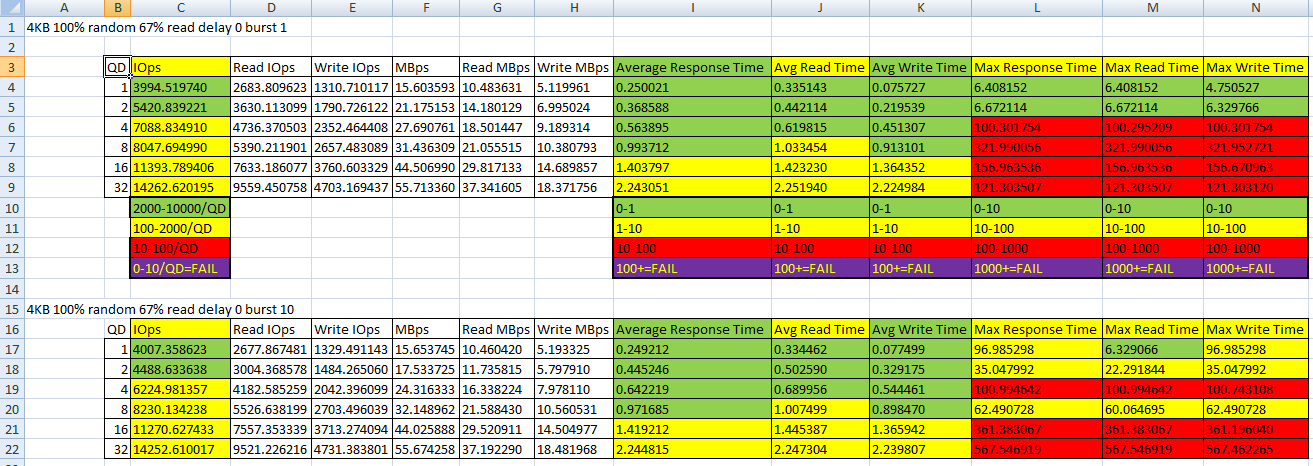This screenshot has width=1313, height=466.
Task: Click the red '10-100/QD' legend cell
Action: click(180, 248)
